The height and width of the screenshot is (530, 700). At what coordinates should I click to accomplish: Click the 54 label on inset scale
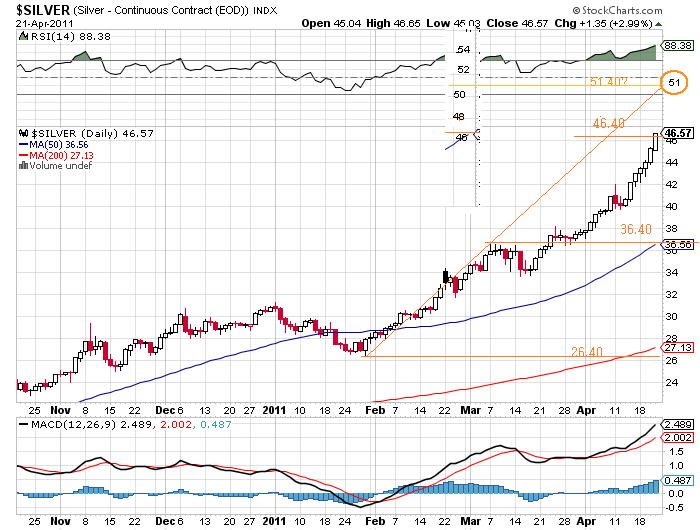463,50
